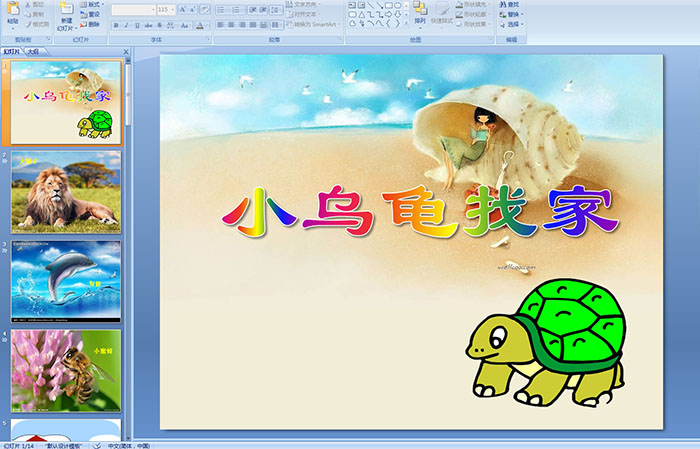Choose the oval shape in the gallery
700x449 pixels.
[397, 5]
